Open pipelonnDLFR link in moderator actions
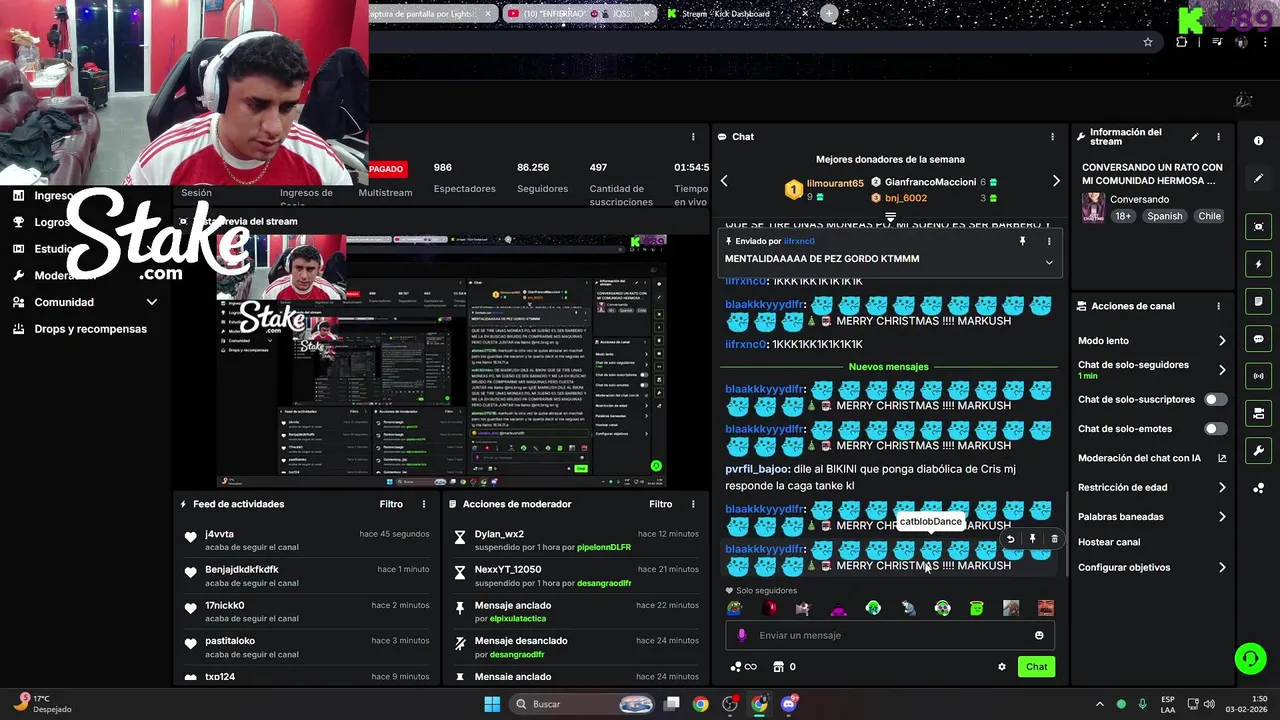1280x720 pixels. 604,548
